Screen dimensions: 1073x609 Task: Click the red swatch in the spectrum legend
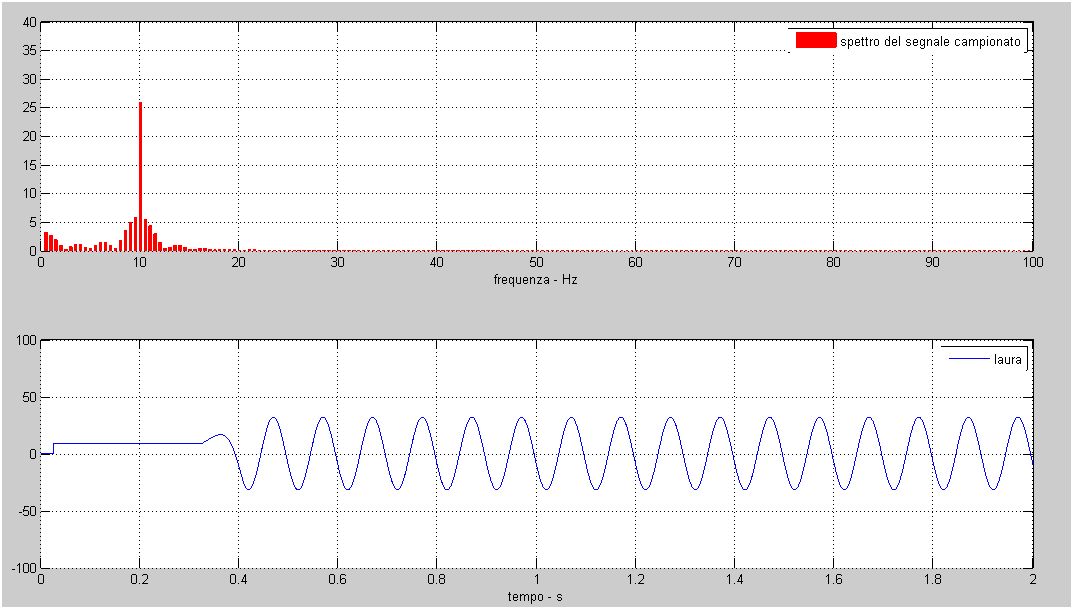pos(815,41)
